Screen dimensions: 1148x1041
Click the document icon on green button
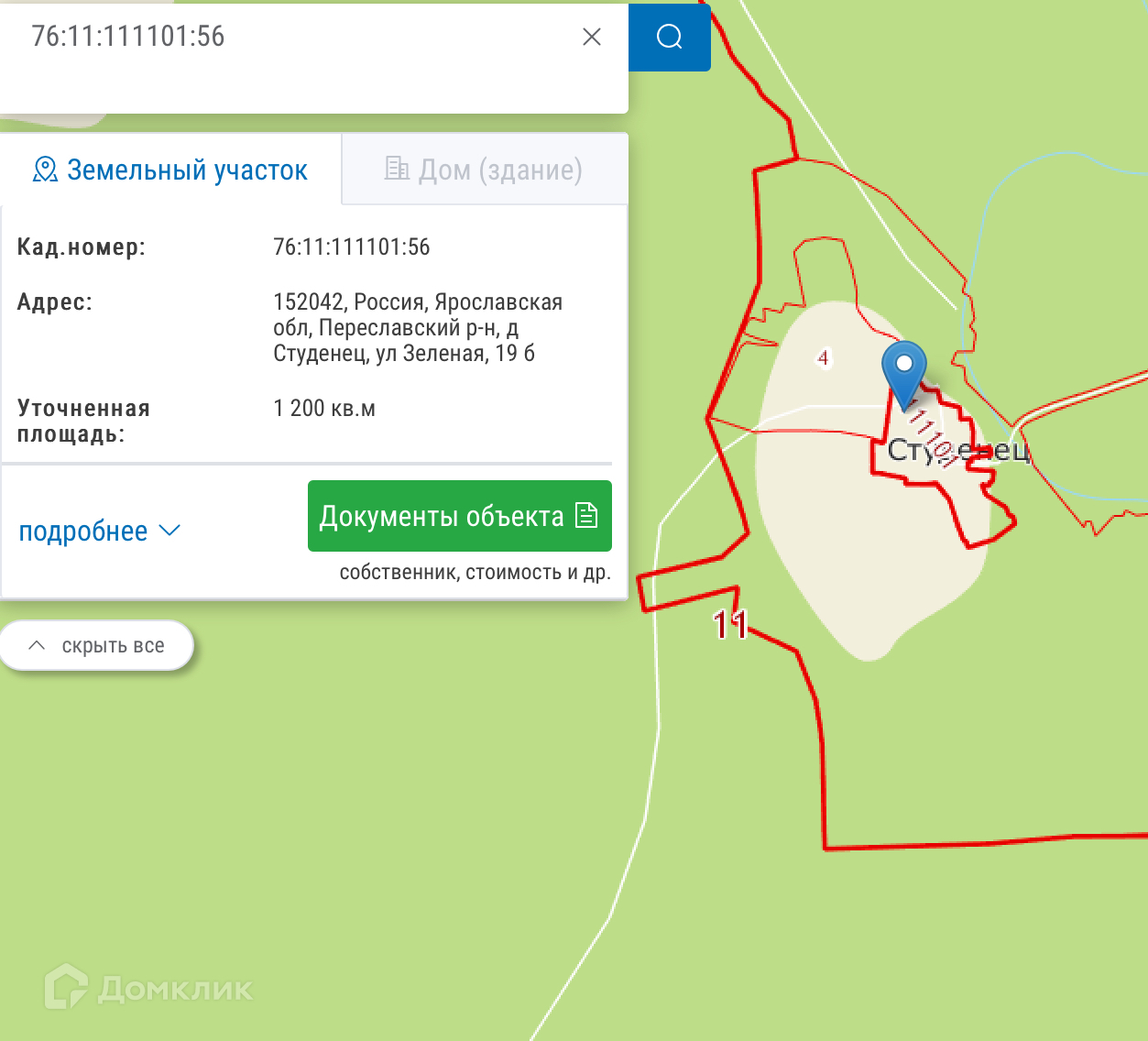586,516
